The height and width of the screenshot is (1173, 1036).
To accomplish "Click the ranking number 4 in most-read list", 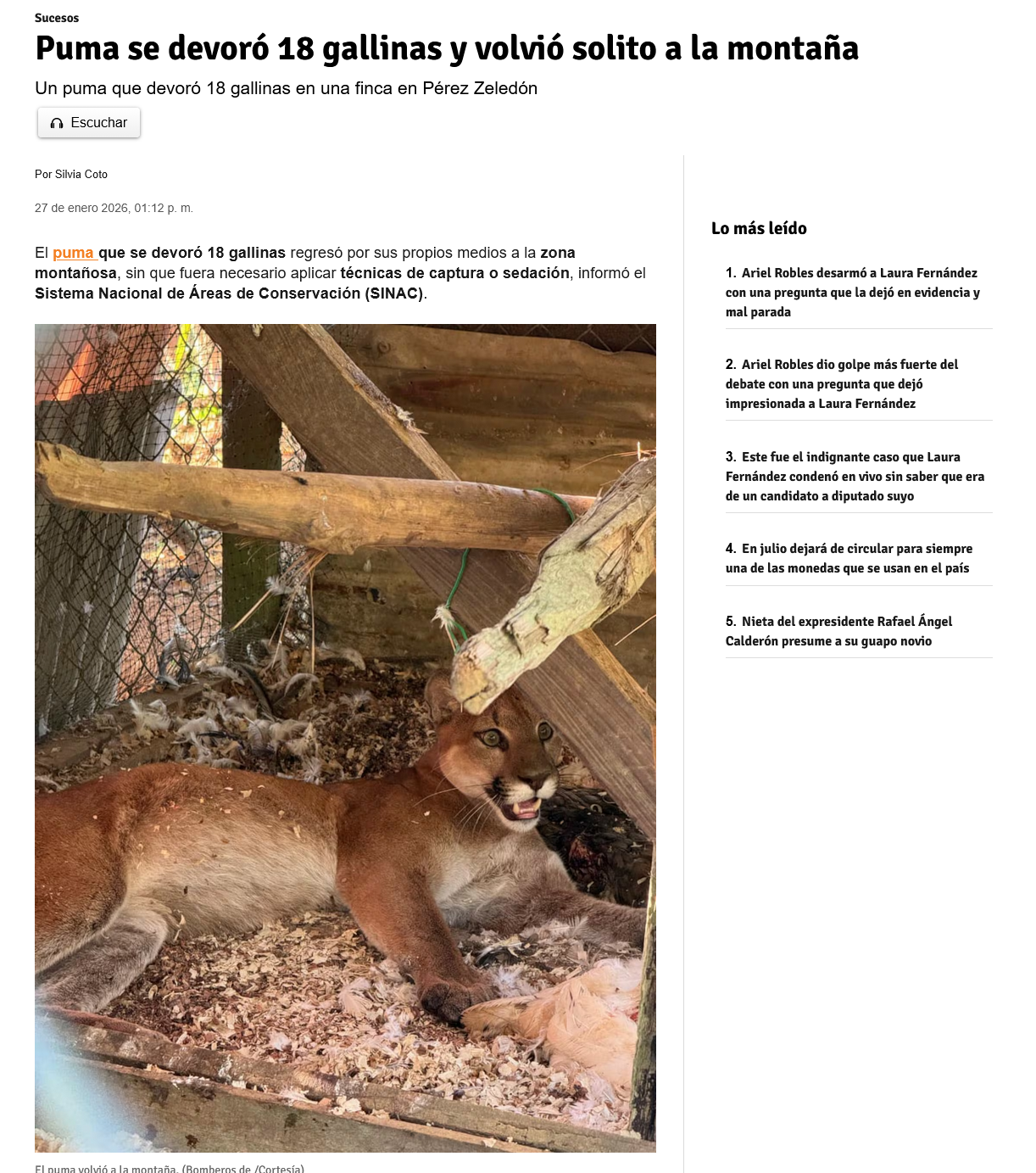I will (x=731, y=549).
